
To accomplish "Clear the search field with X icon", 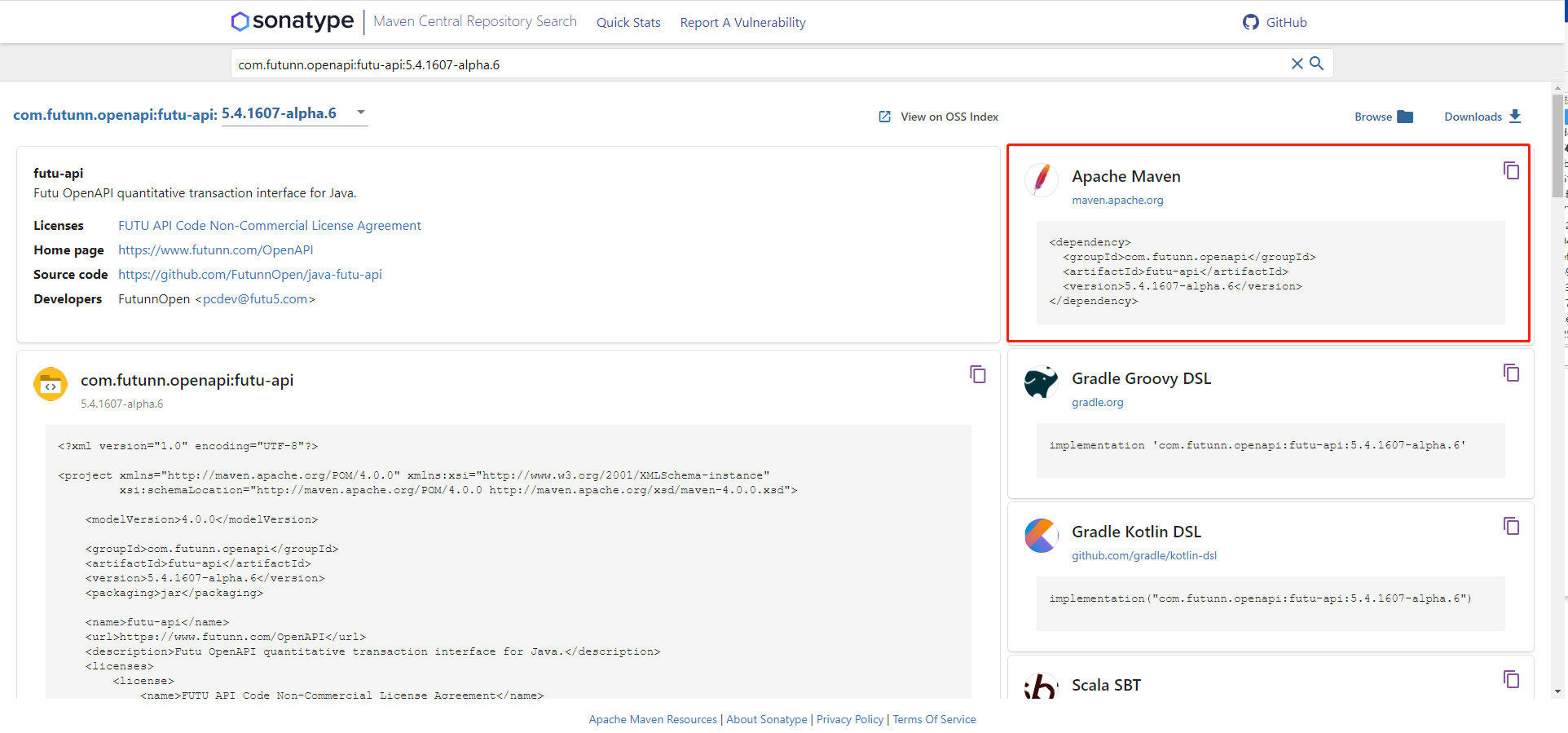I will point(1297,64).
